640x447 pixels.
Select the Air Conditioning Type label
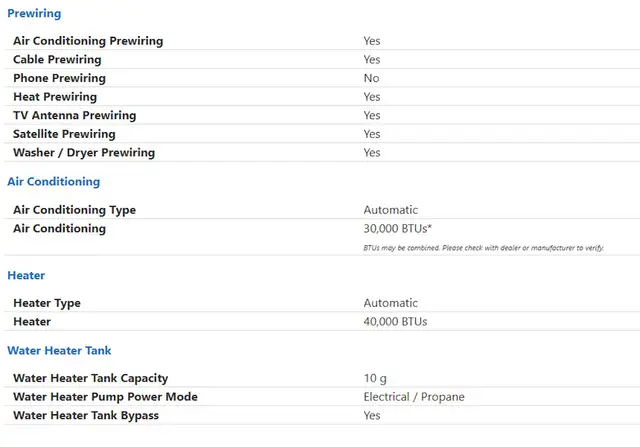click(75, 210)
